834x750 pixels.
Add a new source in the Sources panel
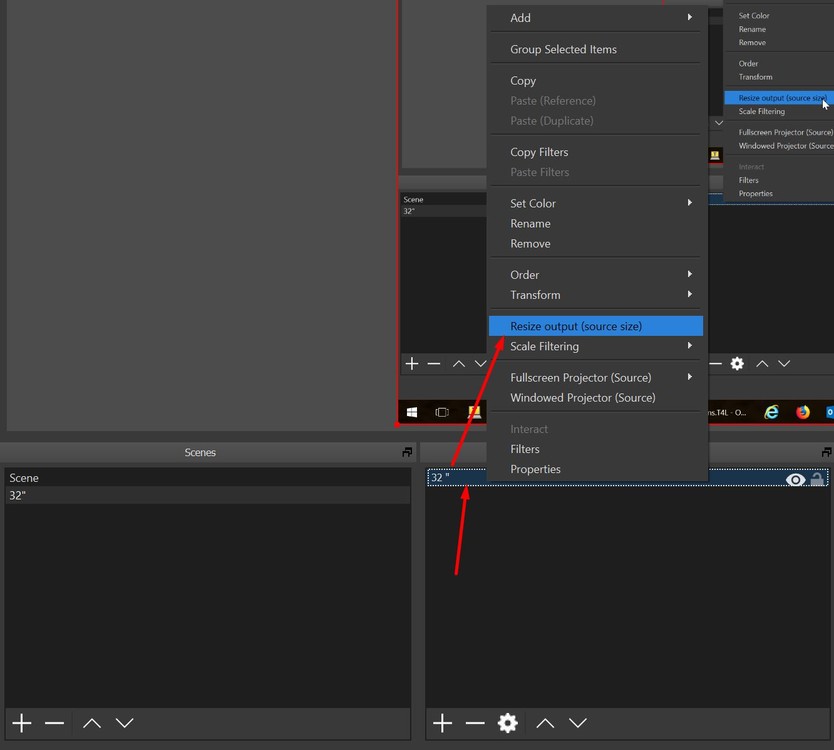442,723
